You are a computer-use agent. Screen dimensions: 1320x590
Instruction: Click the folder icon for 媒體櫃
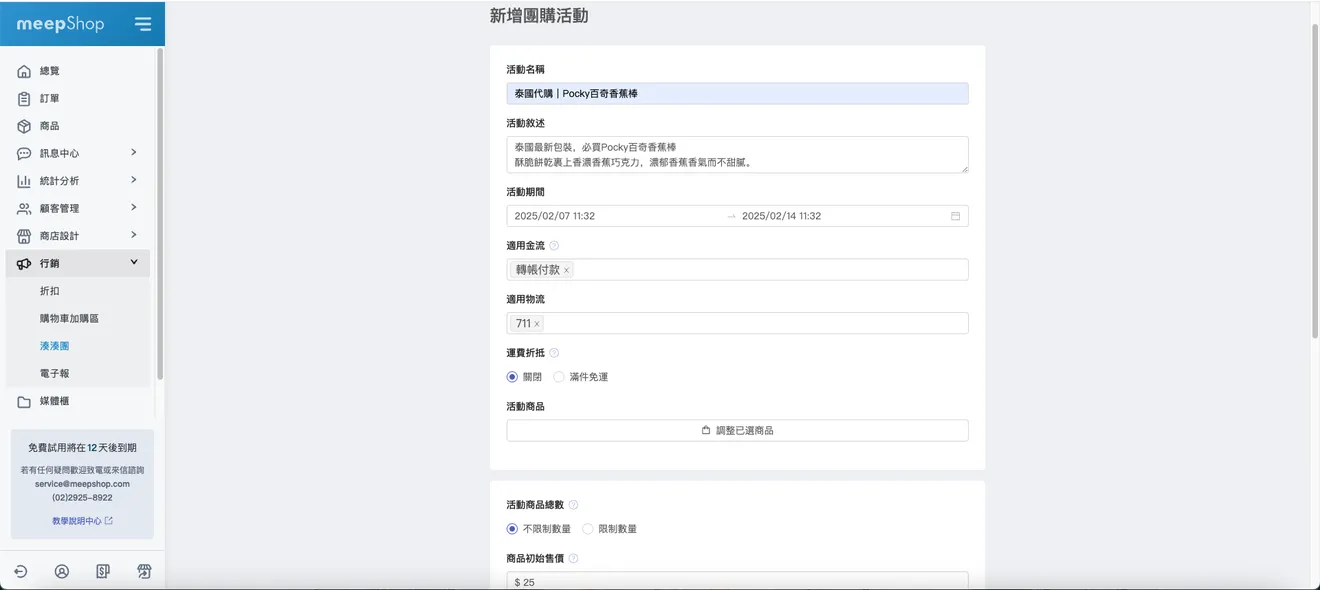pos(24,401)
